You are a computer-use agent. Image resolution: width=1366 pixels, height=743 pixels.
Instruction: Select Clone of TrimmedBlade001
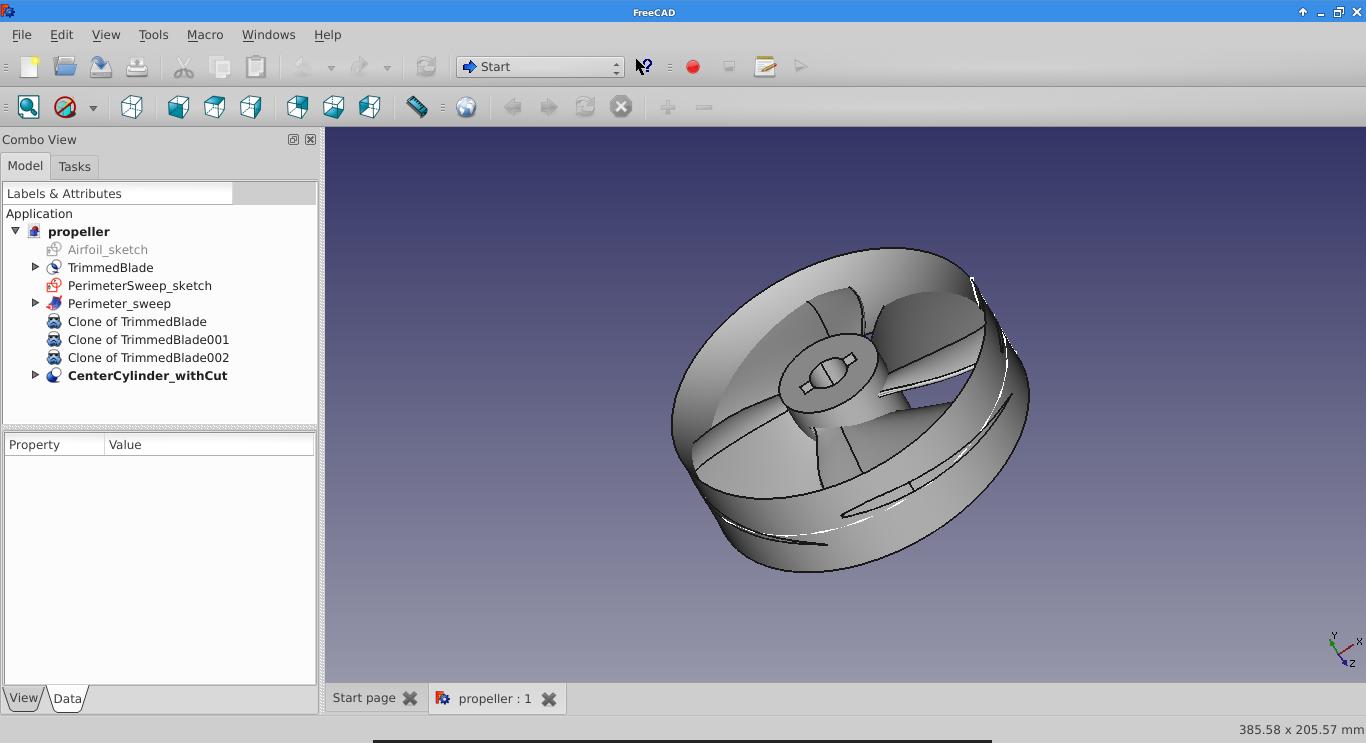click(148, 339)
